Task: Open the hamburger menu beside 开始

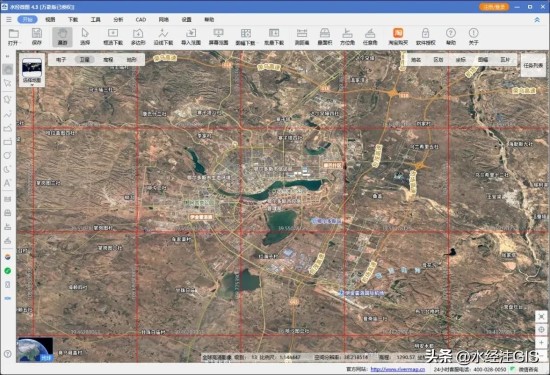Action: click(x=8, y=20)
